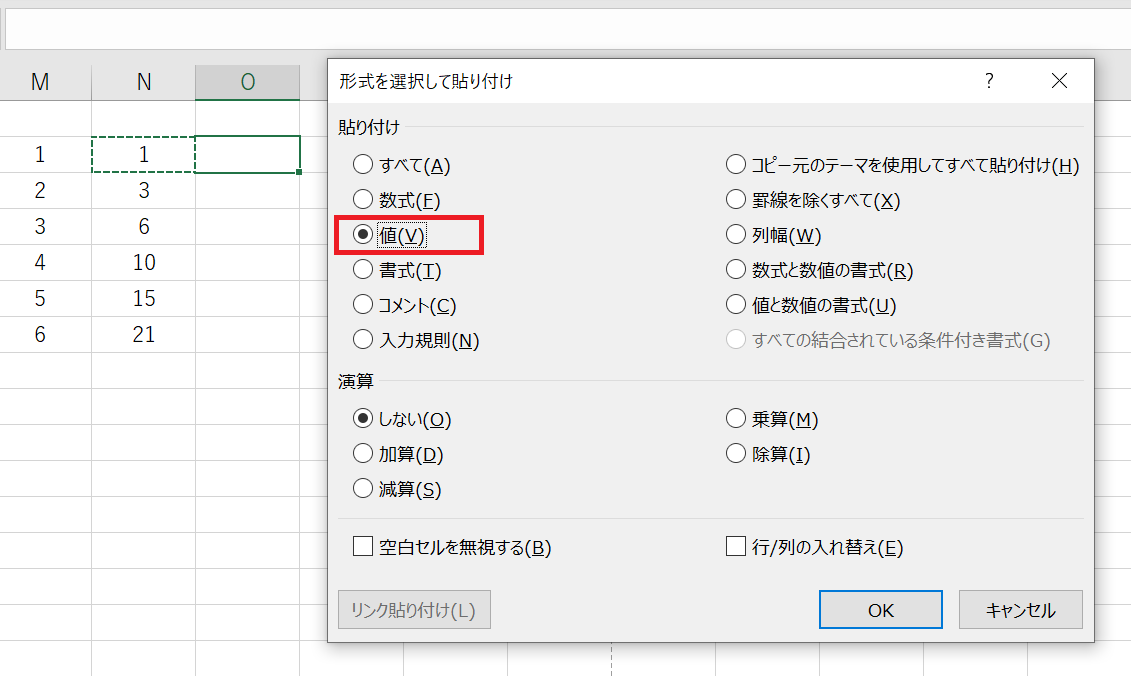Choose the 乗算(M) operation

(x=736, y=419)
